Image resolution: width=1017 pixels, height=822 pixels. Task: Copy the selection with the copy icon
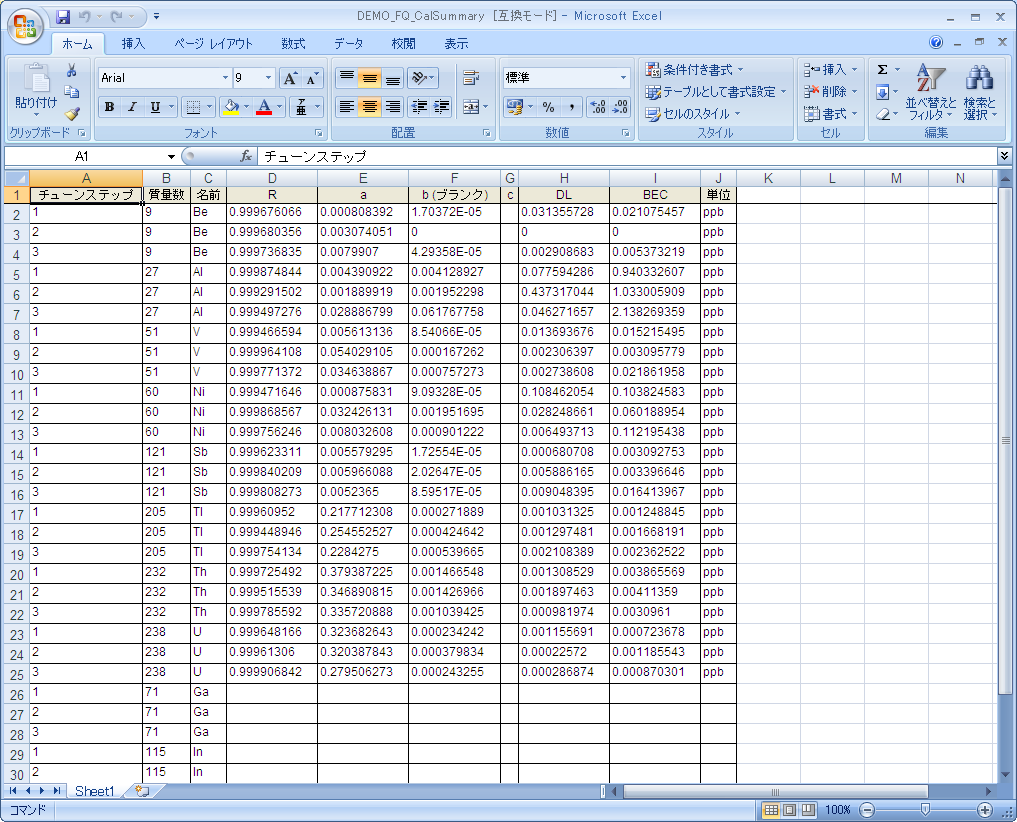(72, 92)
